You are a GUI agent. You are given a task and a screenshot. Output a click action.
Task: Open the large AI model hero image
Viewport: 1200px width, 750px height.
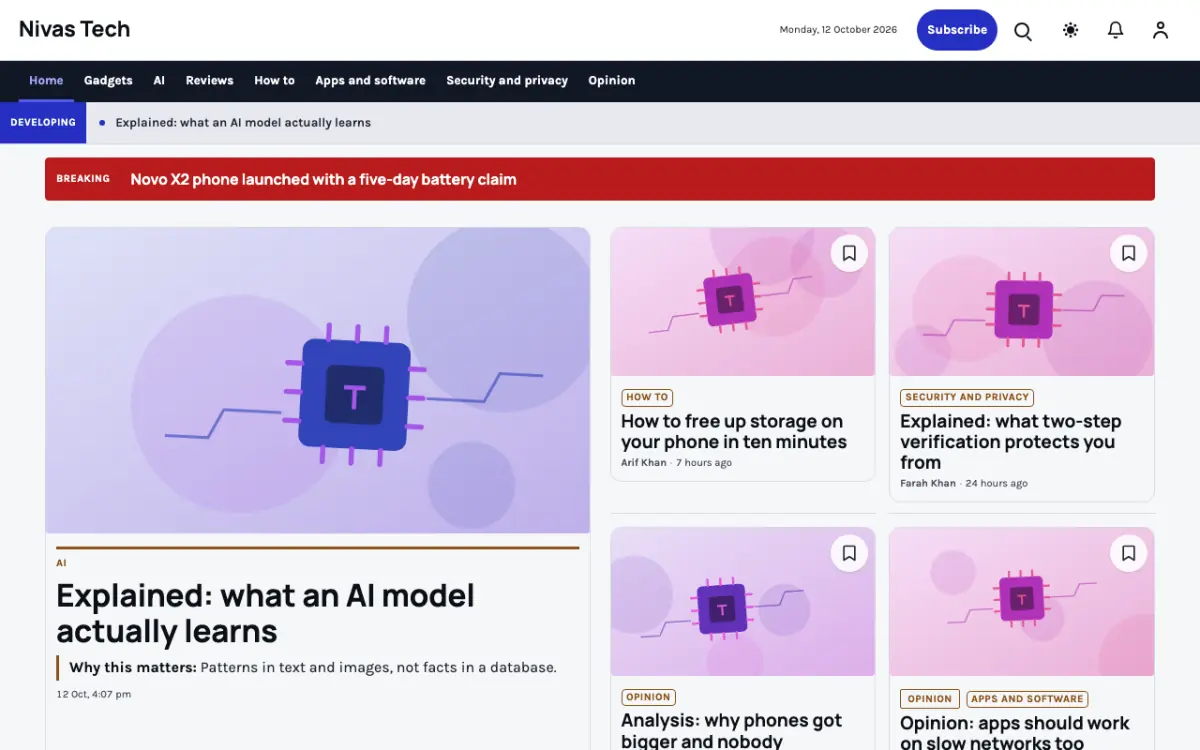tap(318, 380)
